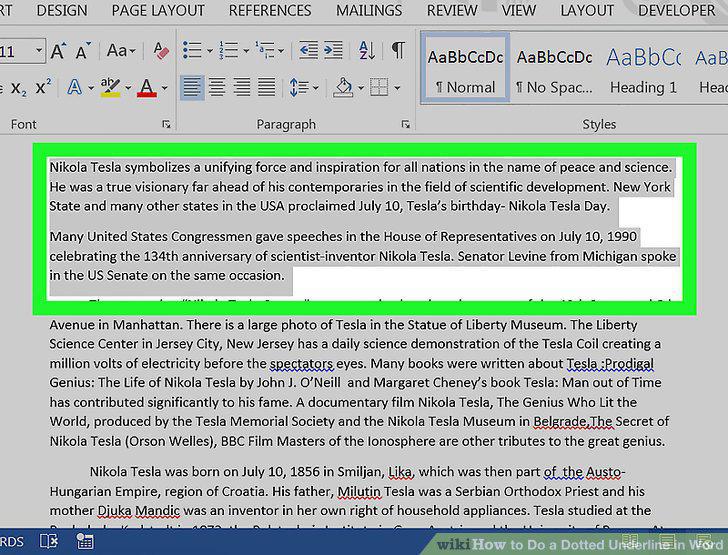
Task: Switch to the DEVELOPER tab
Action: click(676, 10)
